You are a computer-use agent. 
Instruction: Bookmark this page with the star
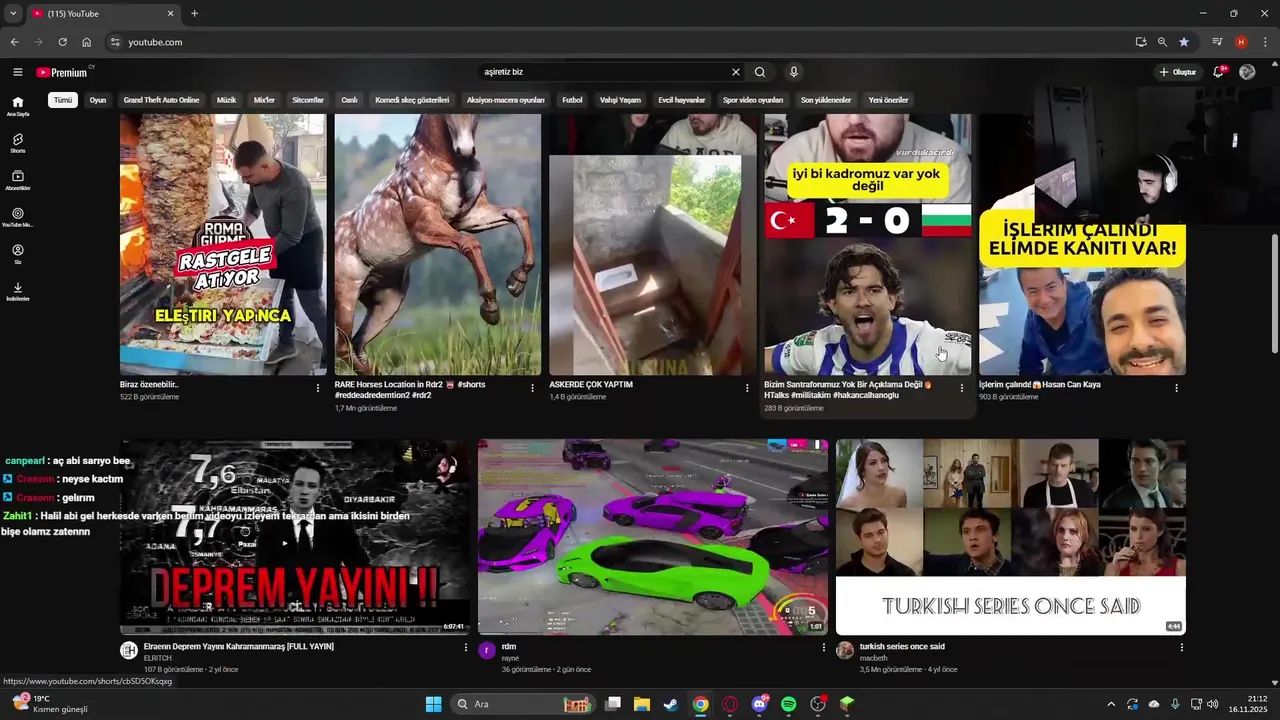click(x=1184, y=42)
